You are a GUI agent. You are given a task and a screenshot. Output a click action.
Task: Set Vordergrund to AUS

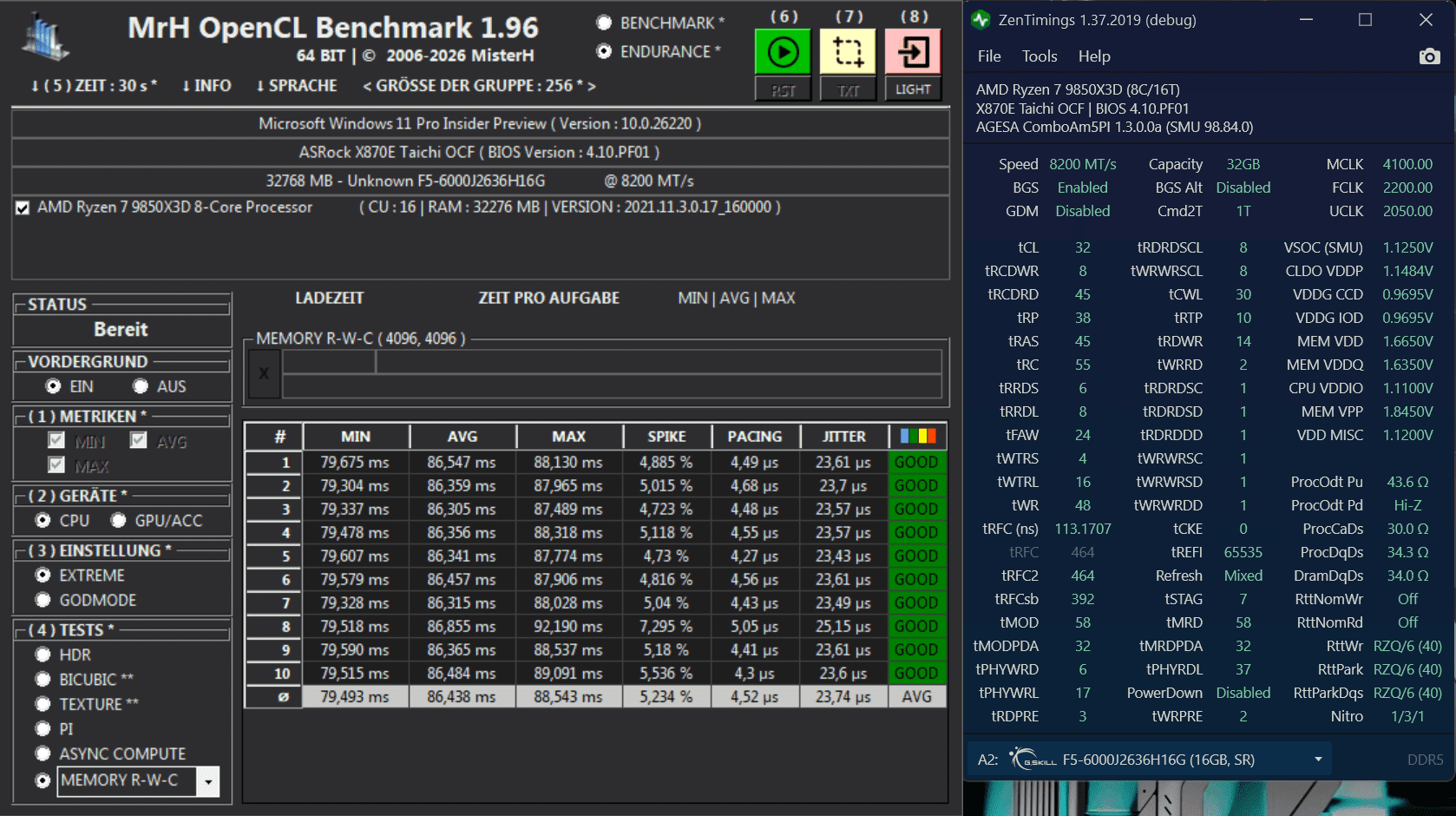pyautogui.click(x=141, y=386)
